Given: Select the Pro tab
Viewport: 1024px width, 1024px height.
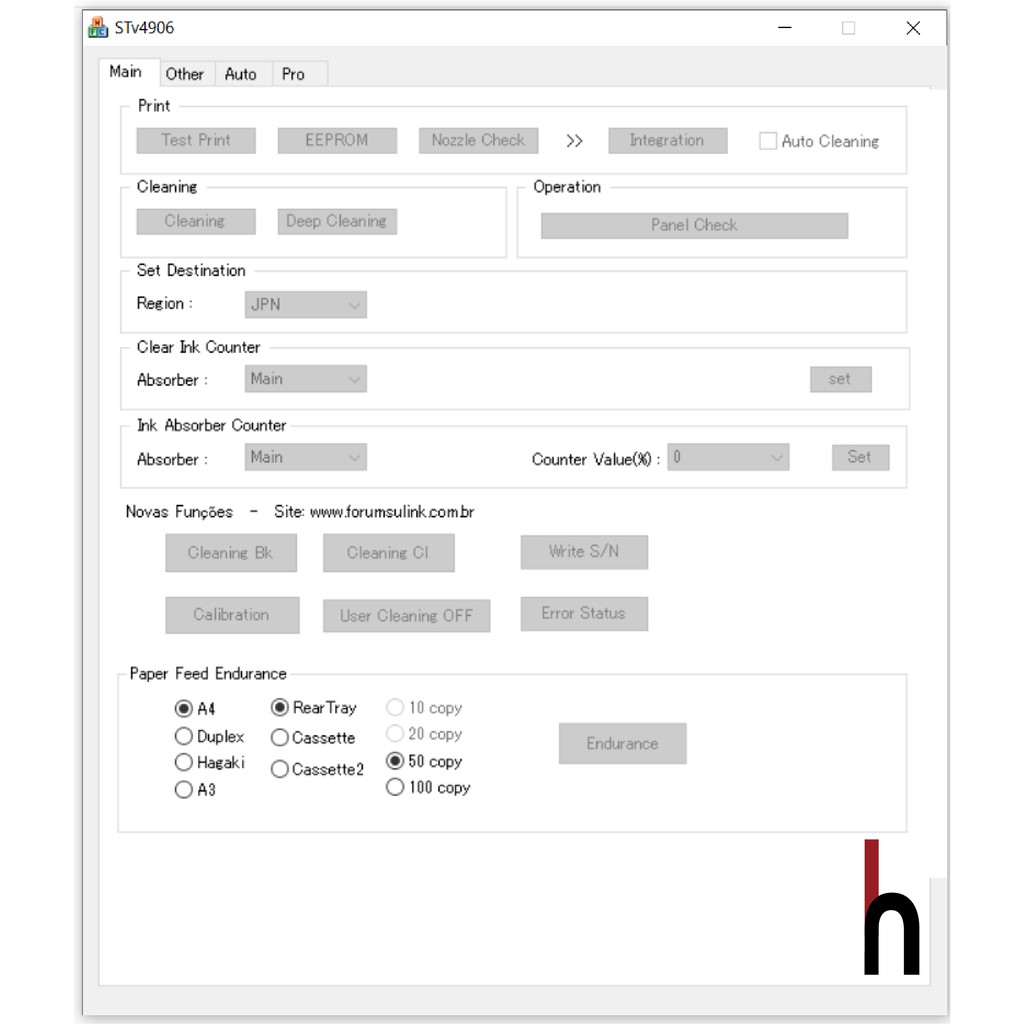Looking at the screenshot, I should [293, 74].
